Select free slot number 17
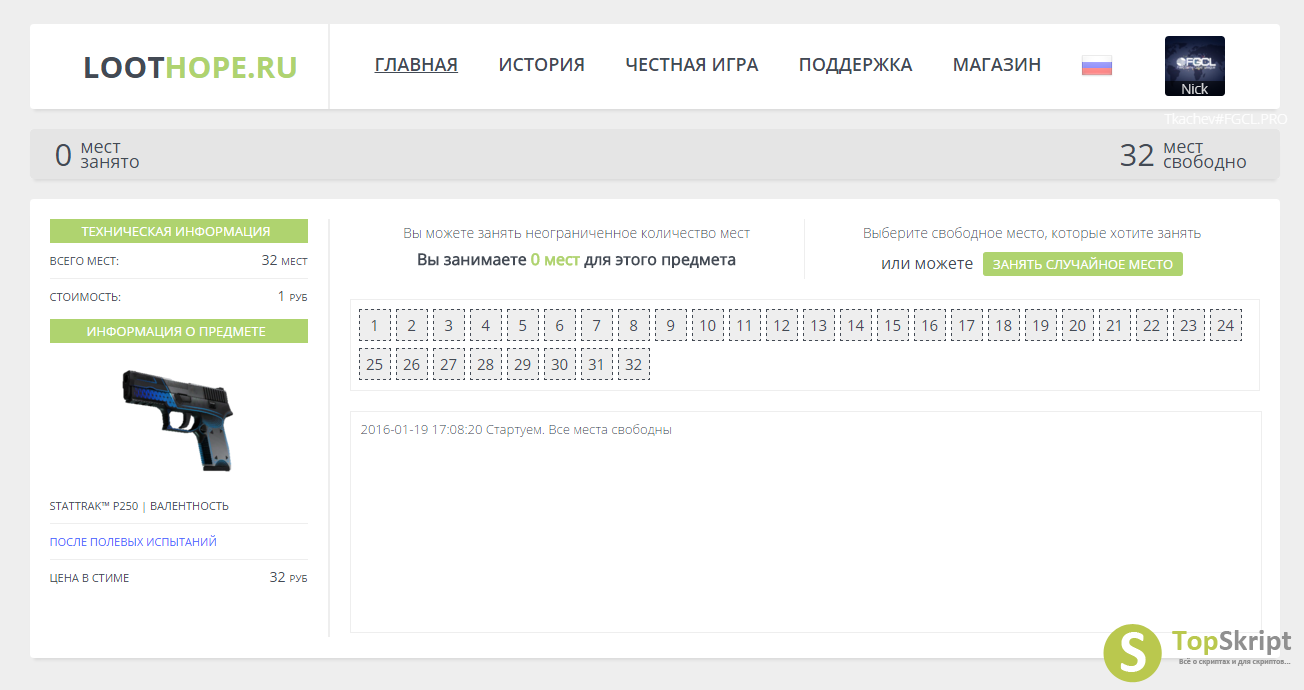Viewport: 1304px width, 690px height. tap(967, 325)
